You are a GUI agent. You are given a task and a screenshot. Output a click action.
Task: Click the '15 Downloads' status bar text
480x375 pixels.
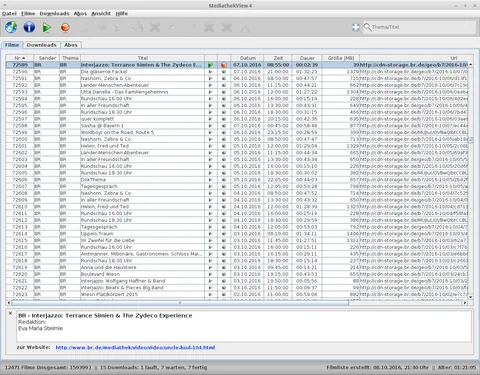[x=153, y=367]
